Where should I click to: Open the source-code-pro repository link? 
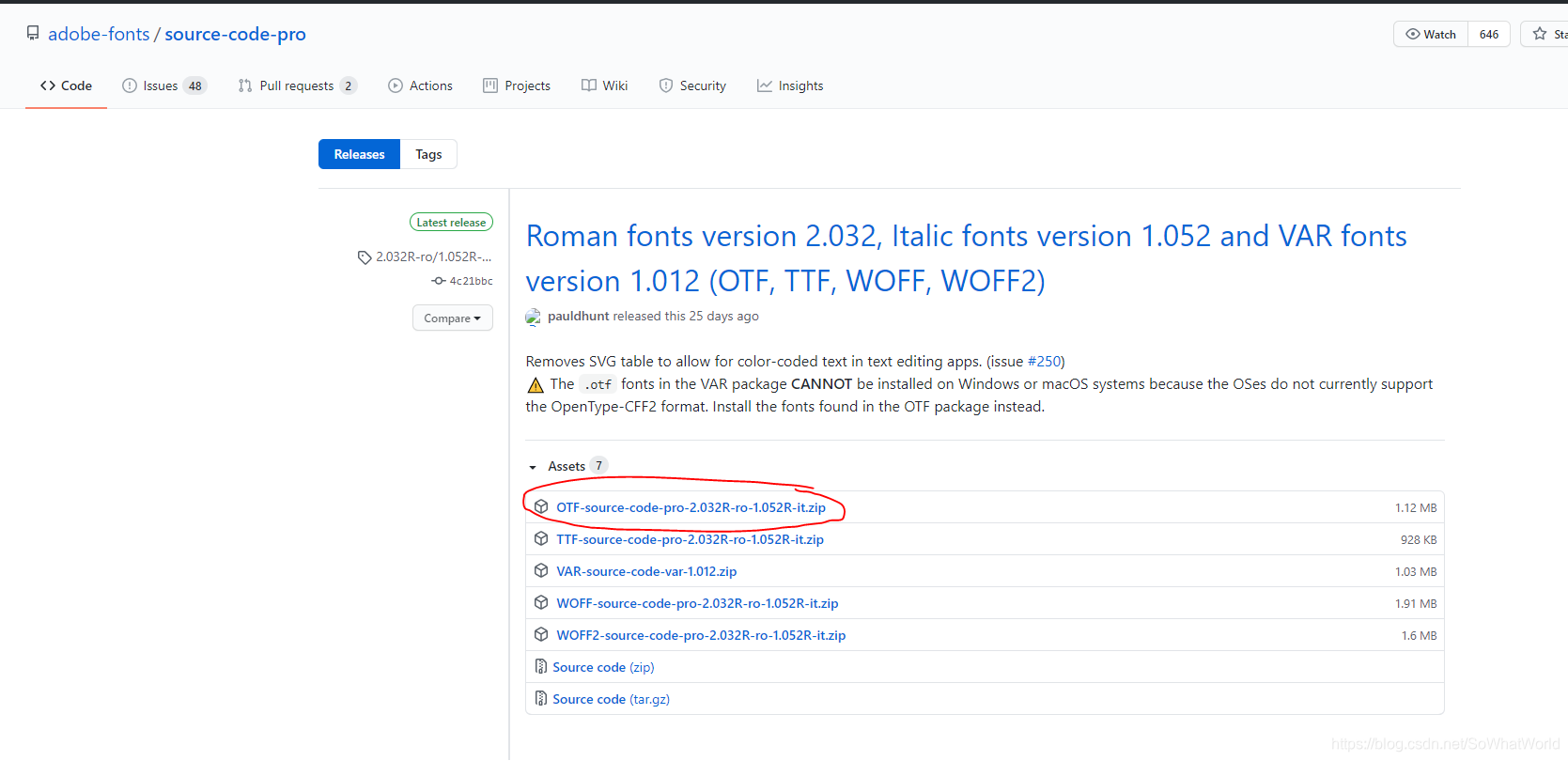[236, 34]
